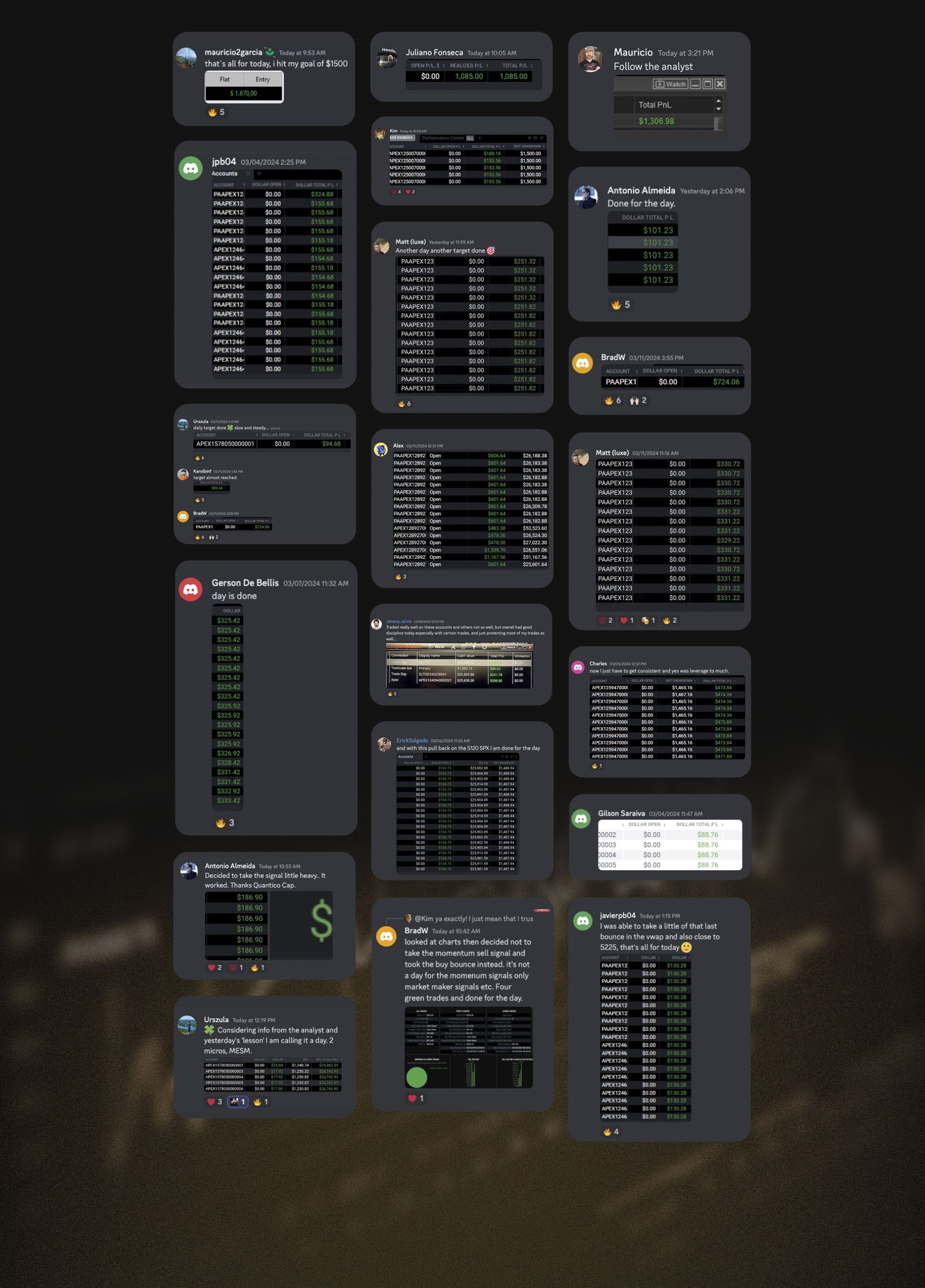Image resolution: width=925 pixels, height=1288 pixels.
Task: Click Mauricio's profile photo avatar
Action: coord(590,59)
